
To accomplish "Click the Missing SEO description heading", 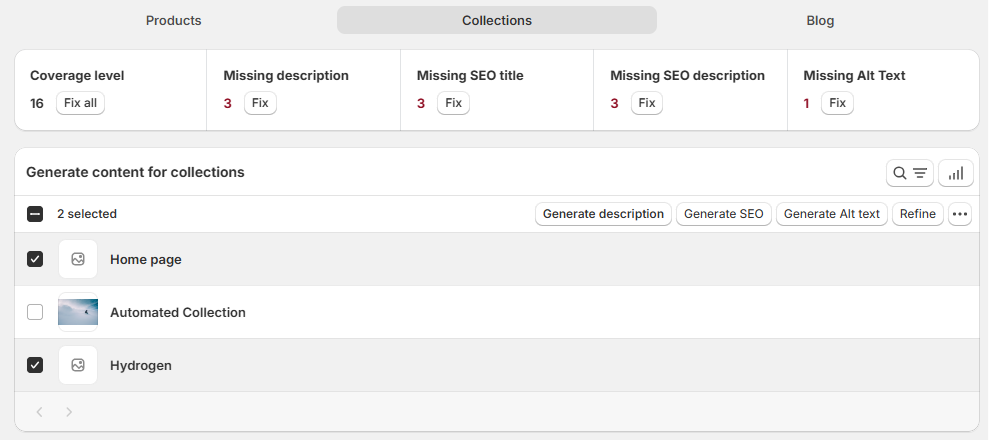I will (x=687, y=76).
